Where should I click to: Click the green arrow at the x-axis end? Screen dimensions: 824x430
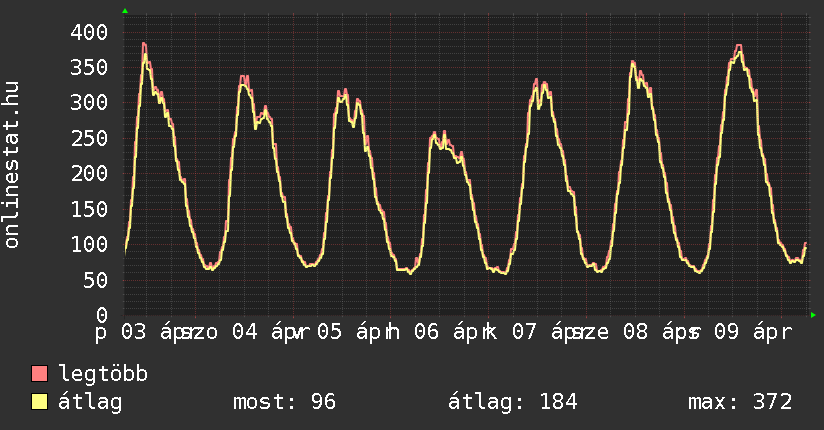(x=814, y=315)
